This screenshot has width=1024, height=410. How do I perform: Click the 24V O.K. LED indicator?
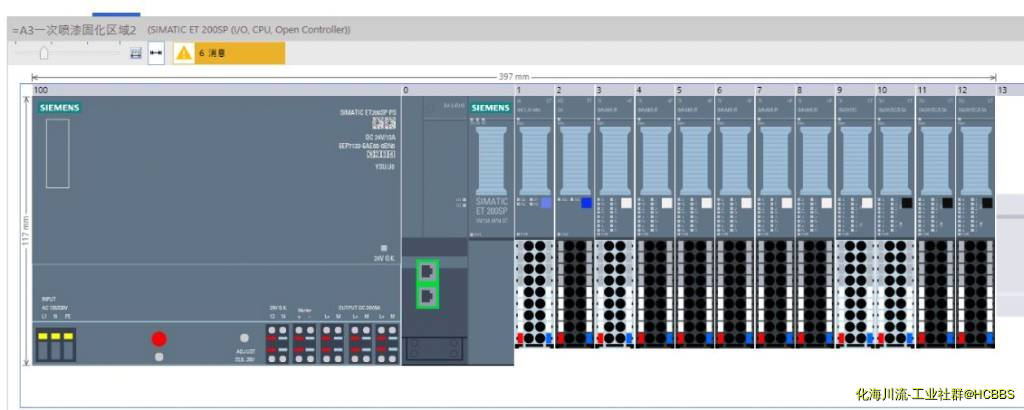[383, 249]
